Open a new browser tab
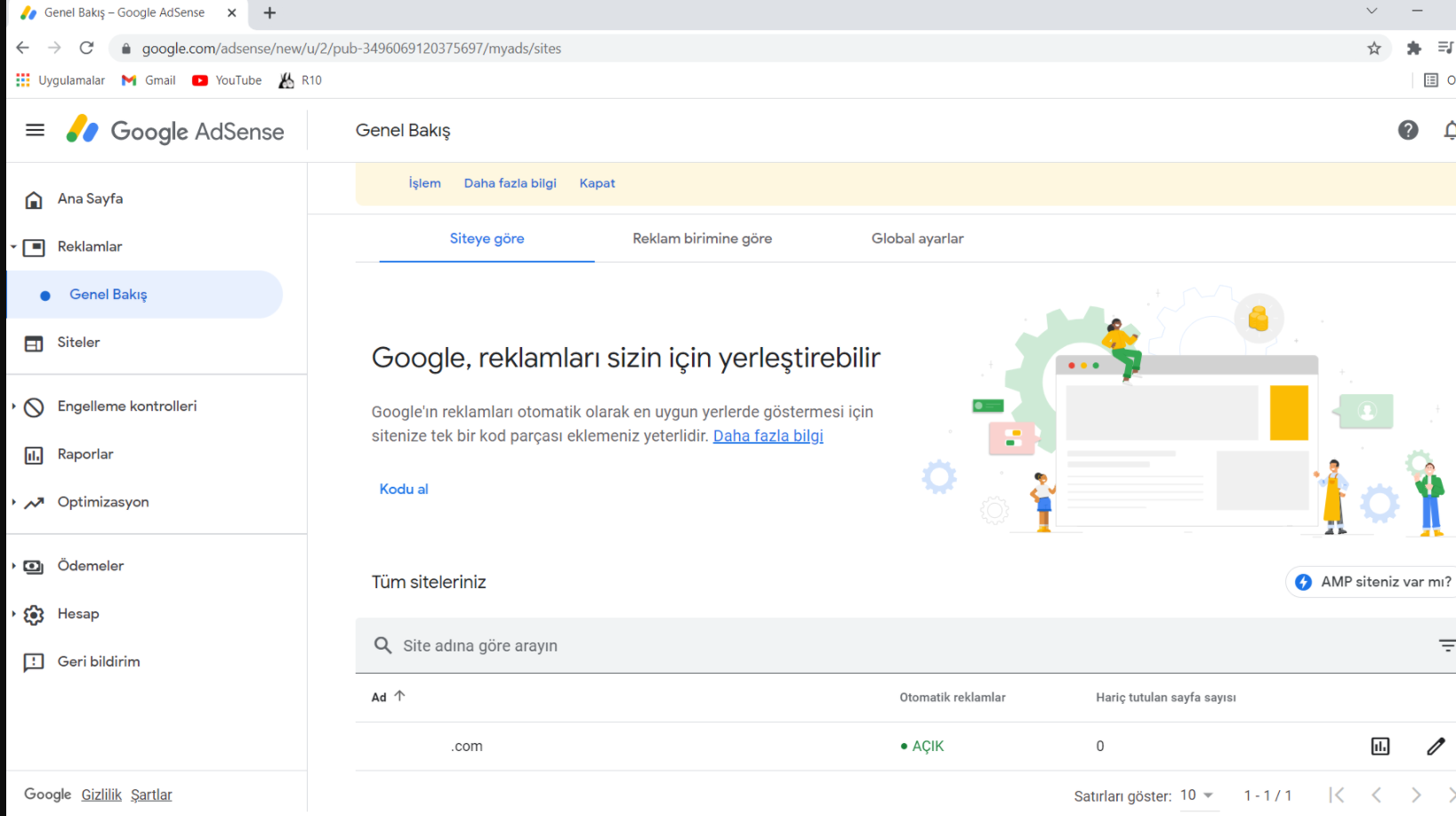Screen dimensions: 1456x816 (269, 12)
